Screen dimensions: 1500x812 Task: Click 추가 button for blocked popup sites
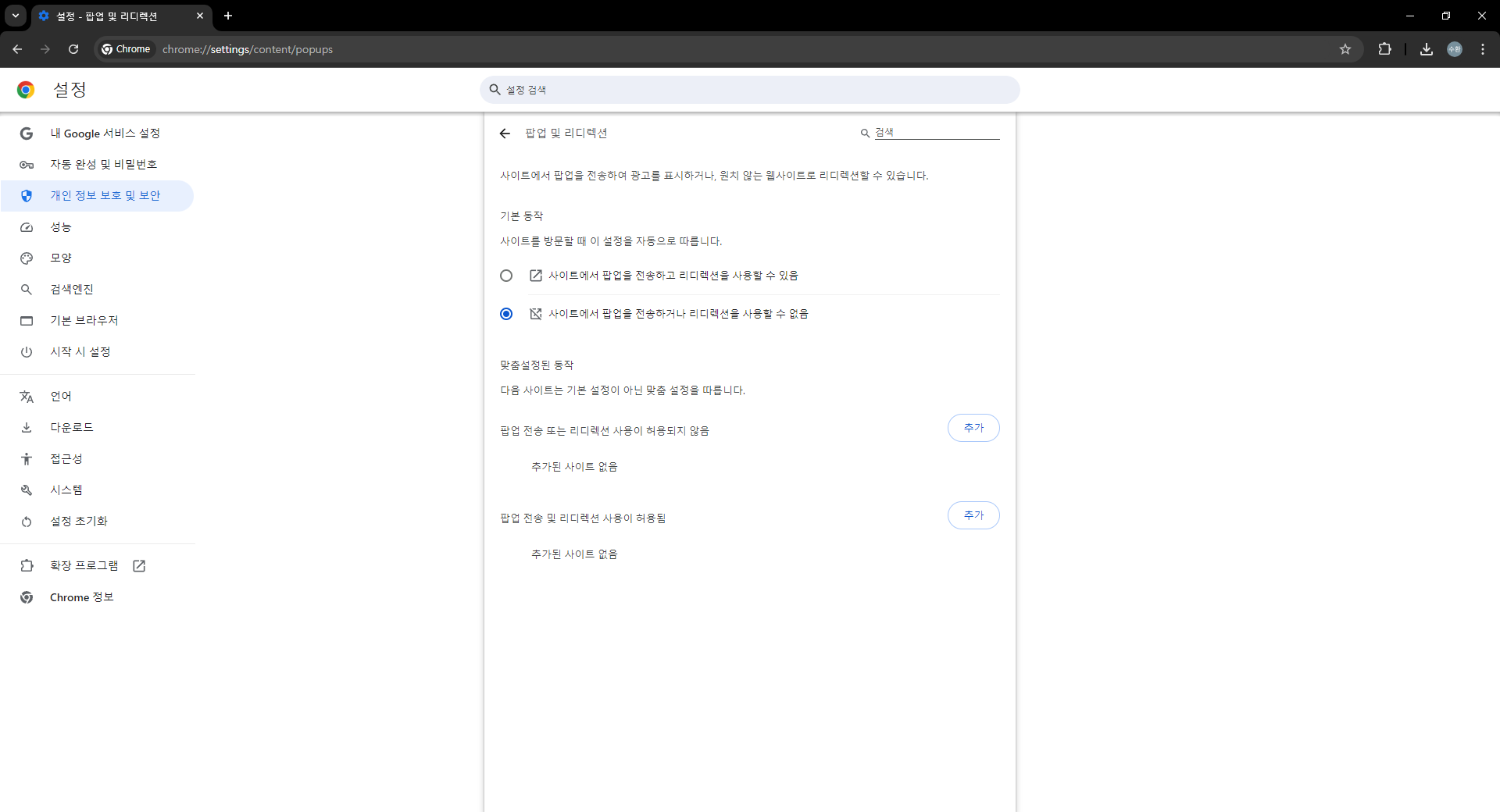click(x=973, y=428)
